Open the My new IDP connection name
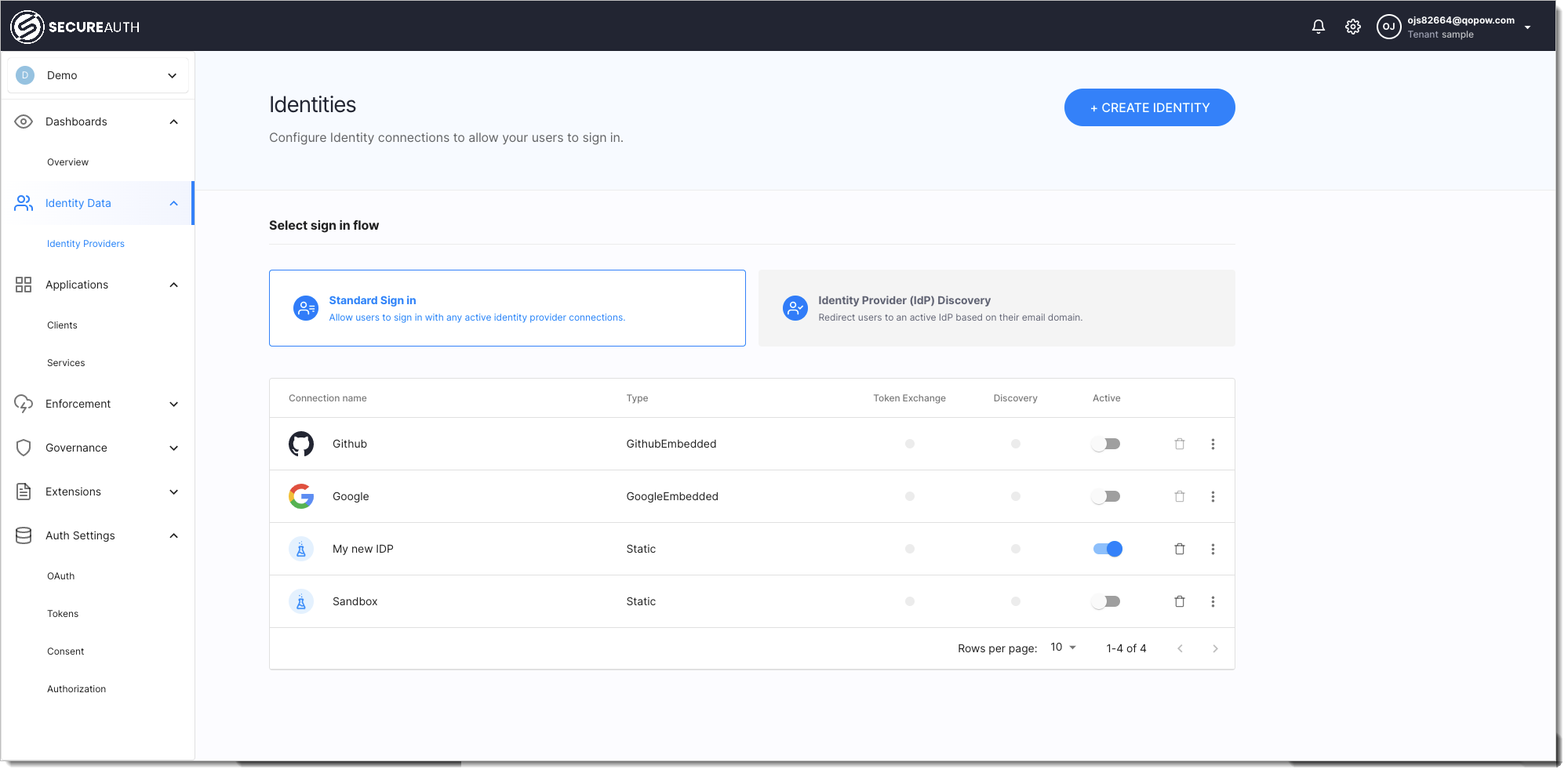 [x=363, y=549]
